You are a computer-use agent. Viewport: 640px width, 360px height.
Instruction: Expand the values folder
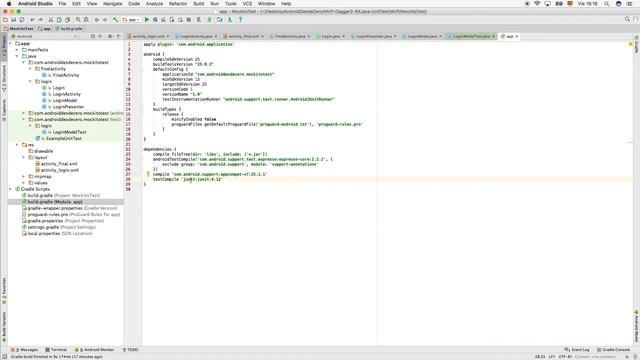[24, 183]
